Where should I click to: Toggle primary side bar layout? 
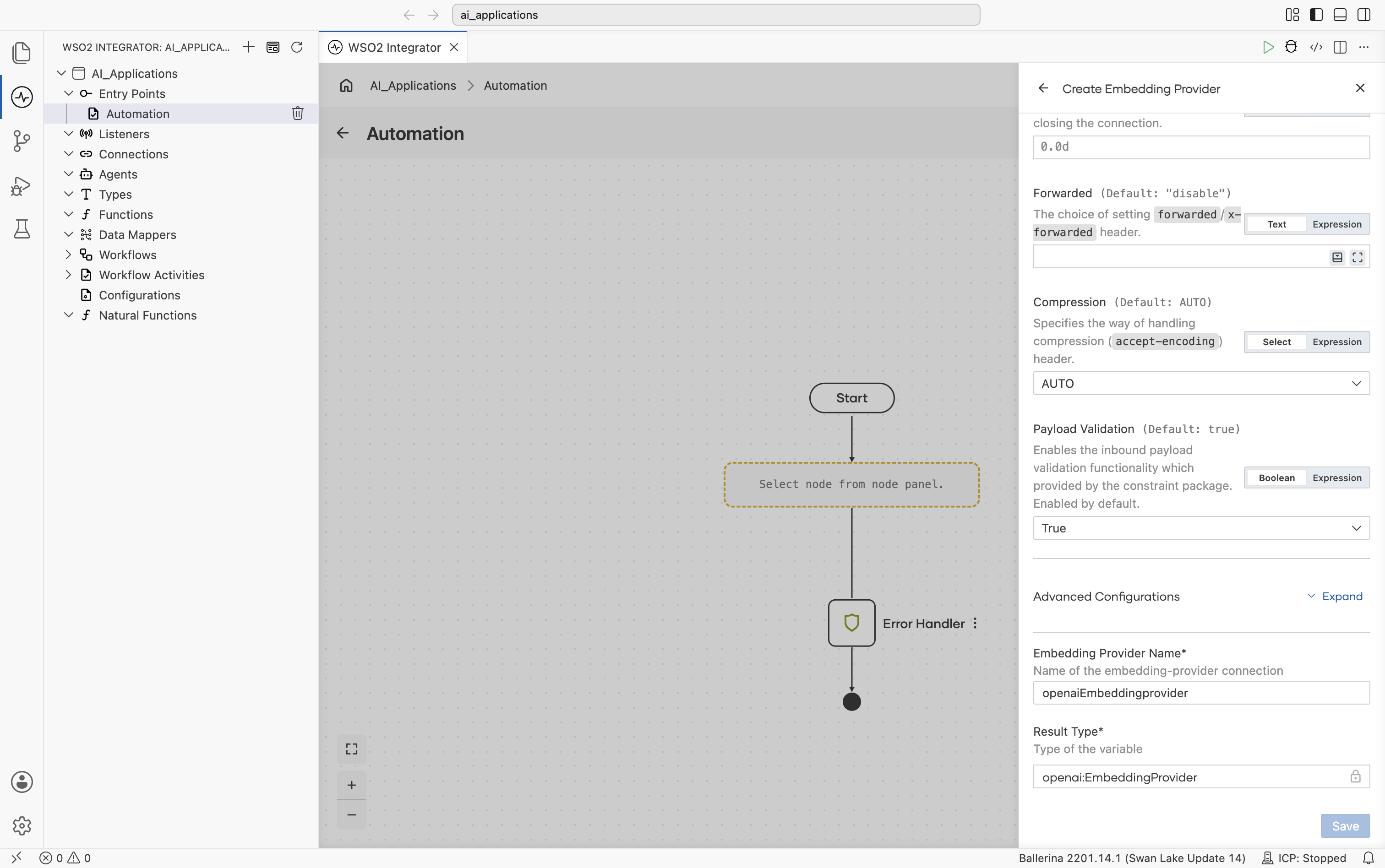point(1315,15)
